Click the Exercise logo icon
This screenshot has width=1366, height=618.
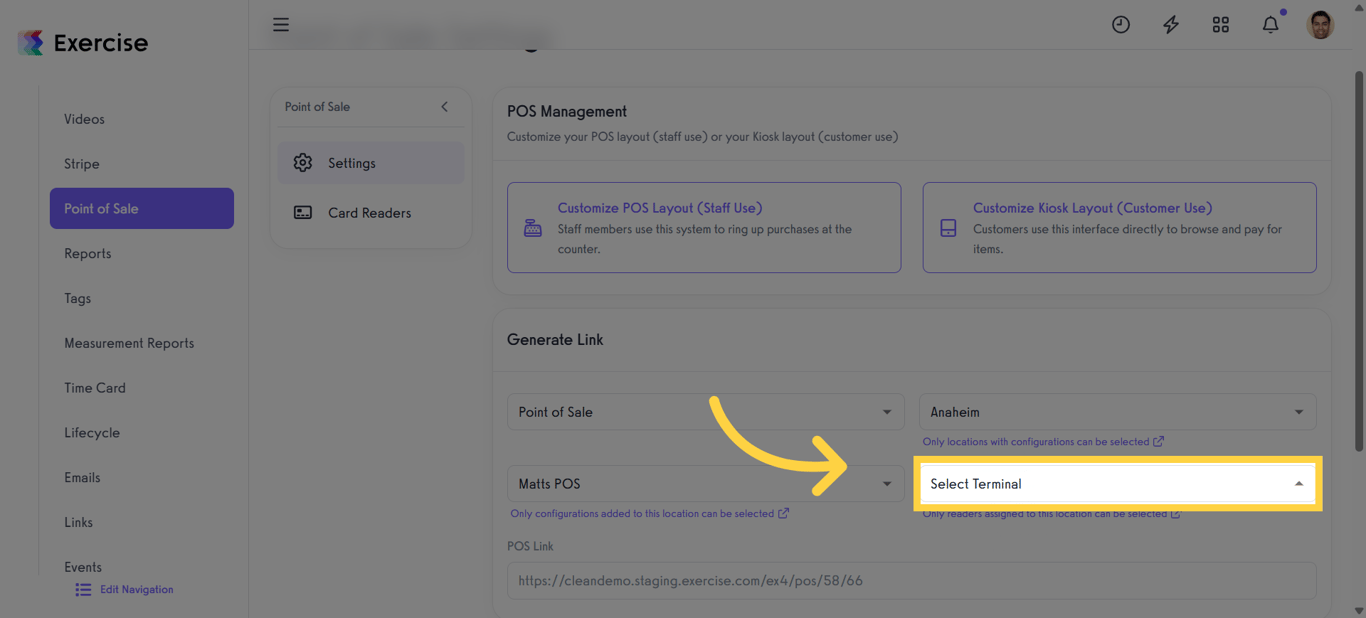(x=31, y=43)
